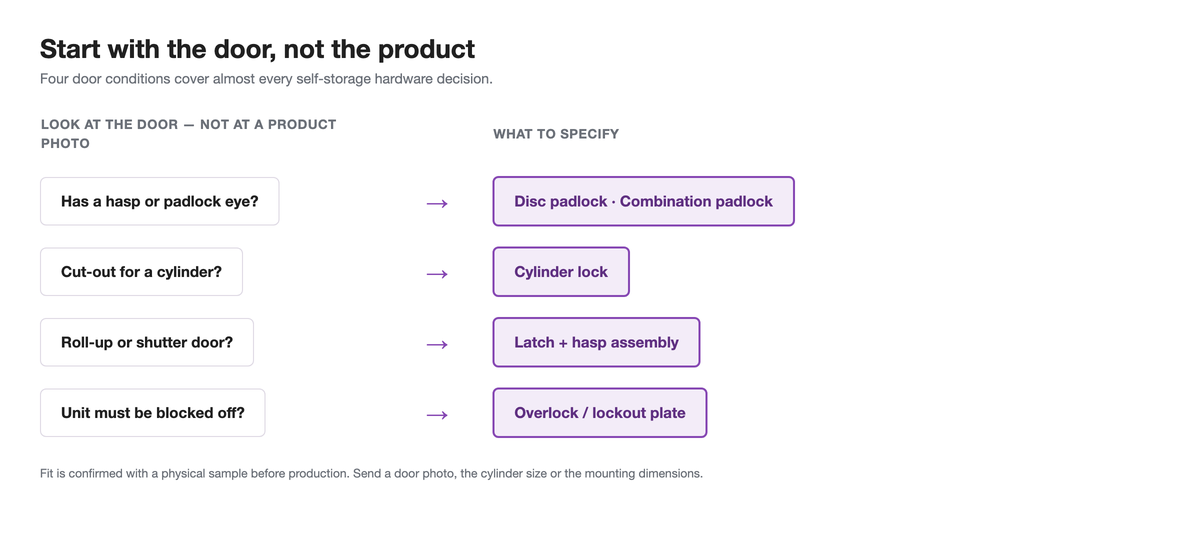Click the arrow next to Cylinder lock
Screen dimensions: 1200x540
coord(437,274)
